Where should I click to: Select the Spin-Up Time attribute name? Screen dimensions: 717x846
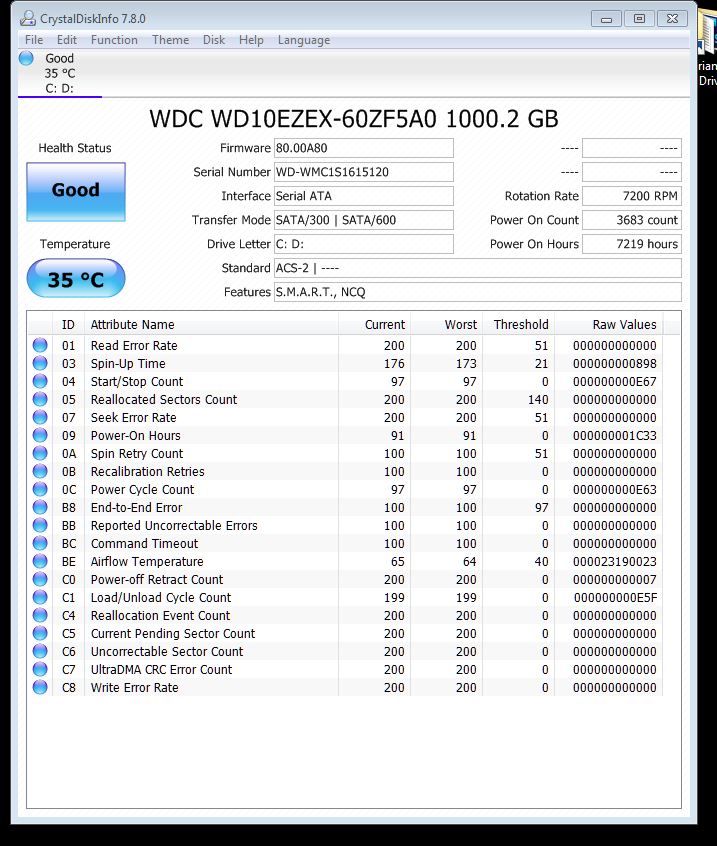coord(128,364)
